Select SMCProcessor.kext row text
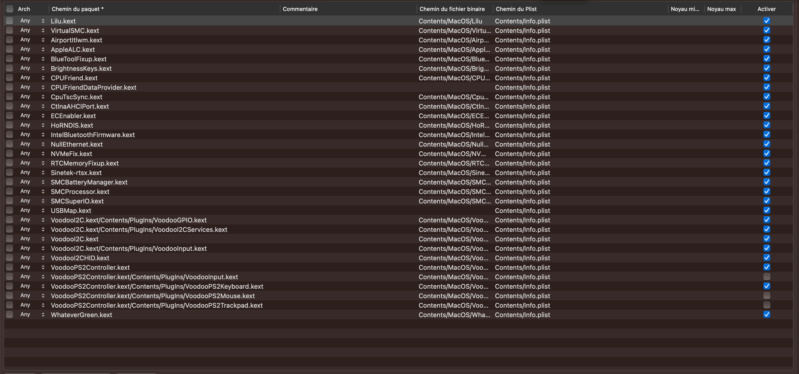 coord(80,192)
